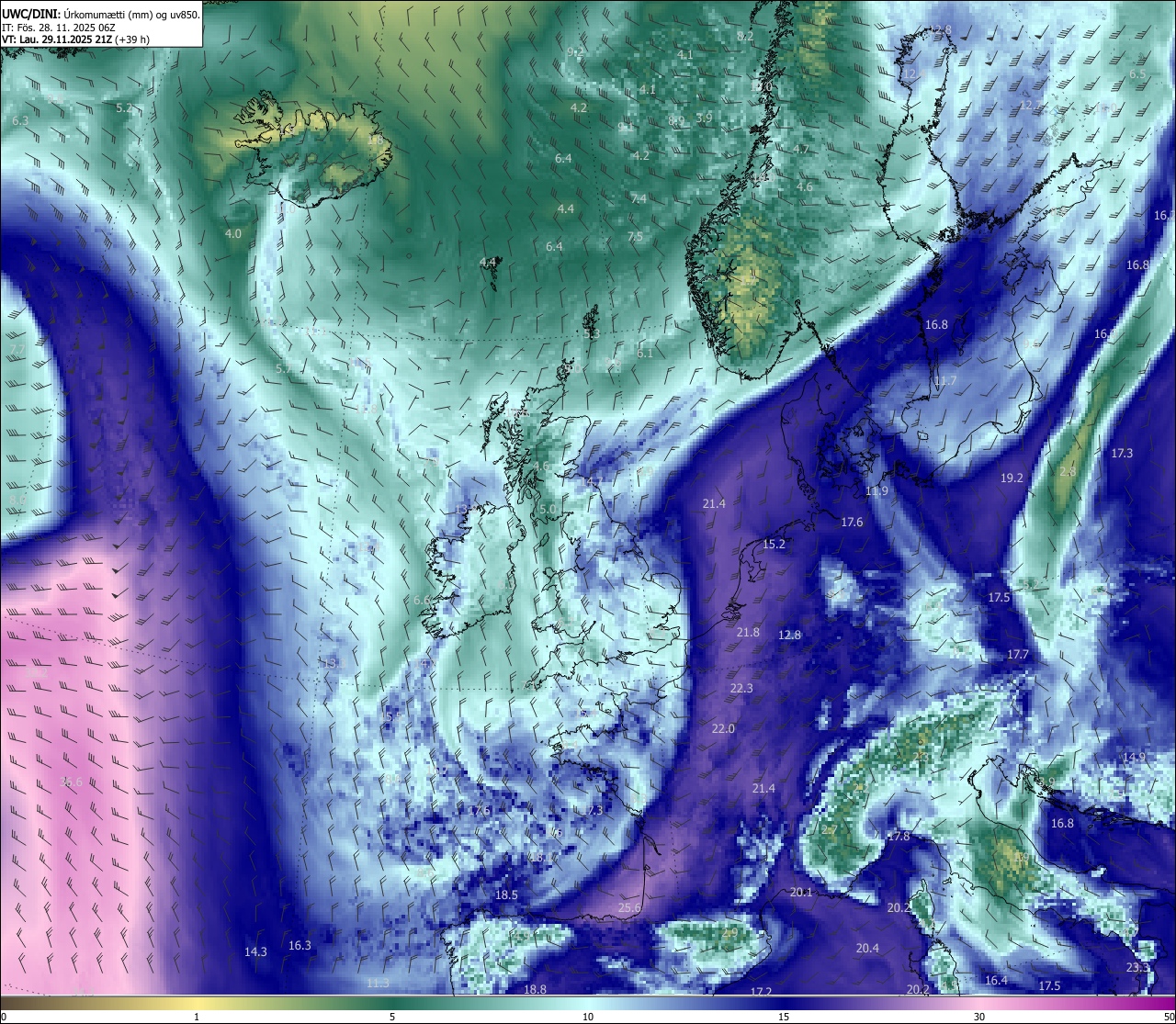
Task: Click the map value '22.0'
Action: (723, 728)
